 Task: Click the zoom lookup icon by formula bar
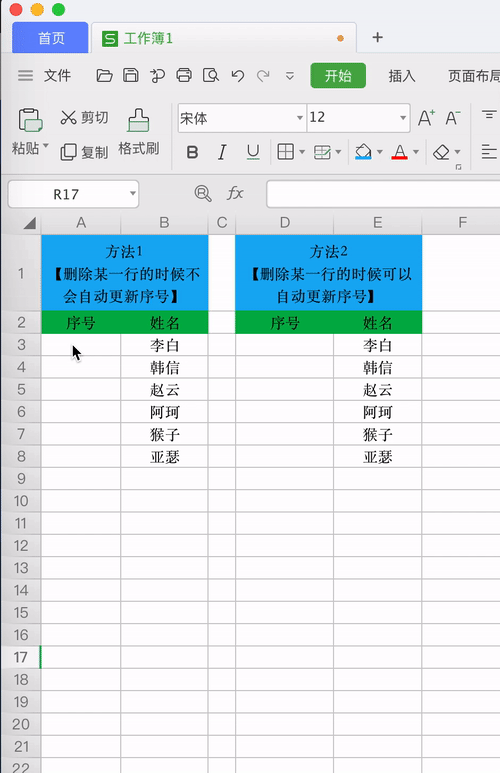(203, 193)
